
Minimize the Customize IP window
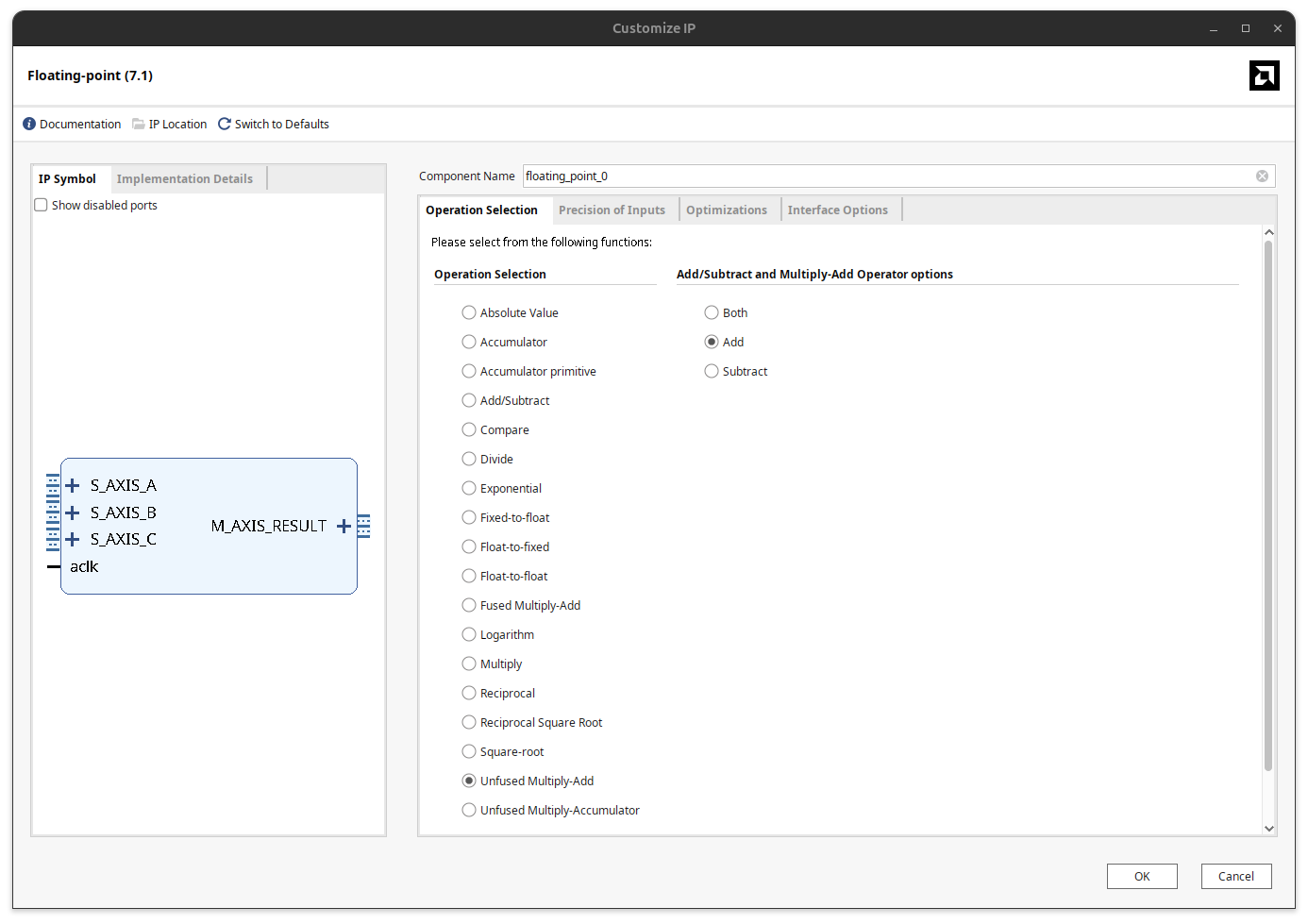pos(1214,28)
